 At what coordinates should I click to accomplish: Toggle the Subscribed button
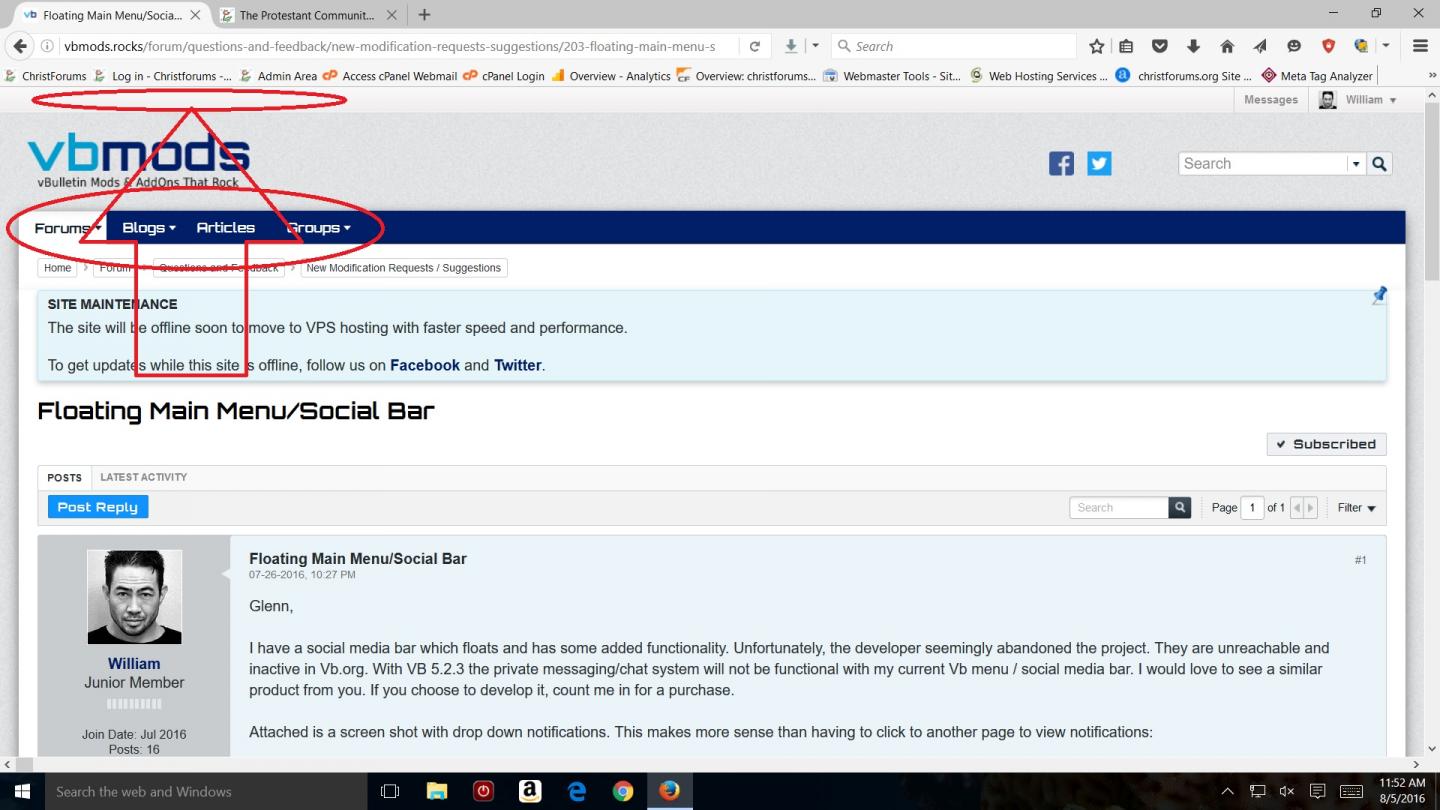[1326, 444]
